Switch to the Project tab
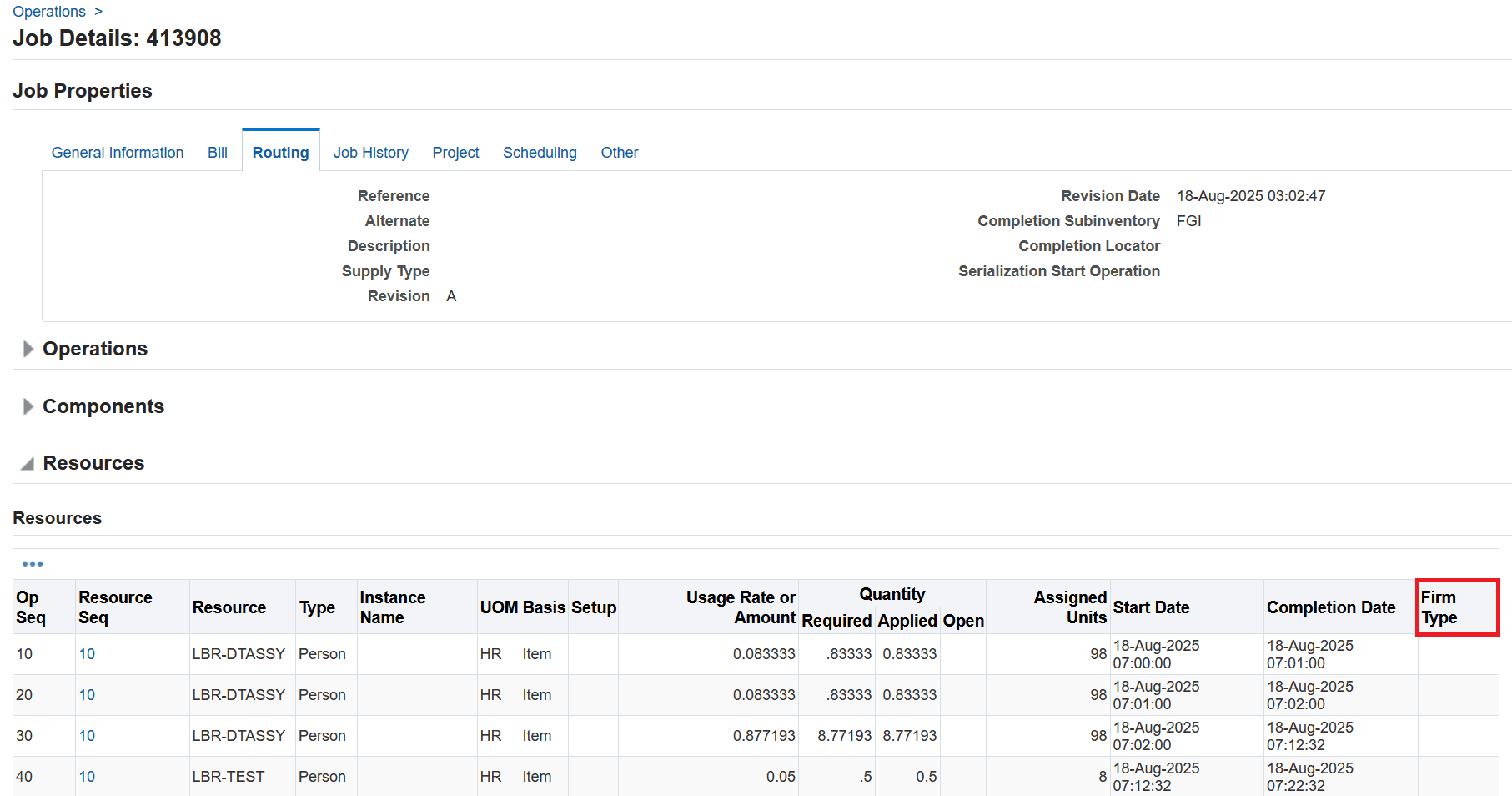 tap(455, 152)
